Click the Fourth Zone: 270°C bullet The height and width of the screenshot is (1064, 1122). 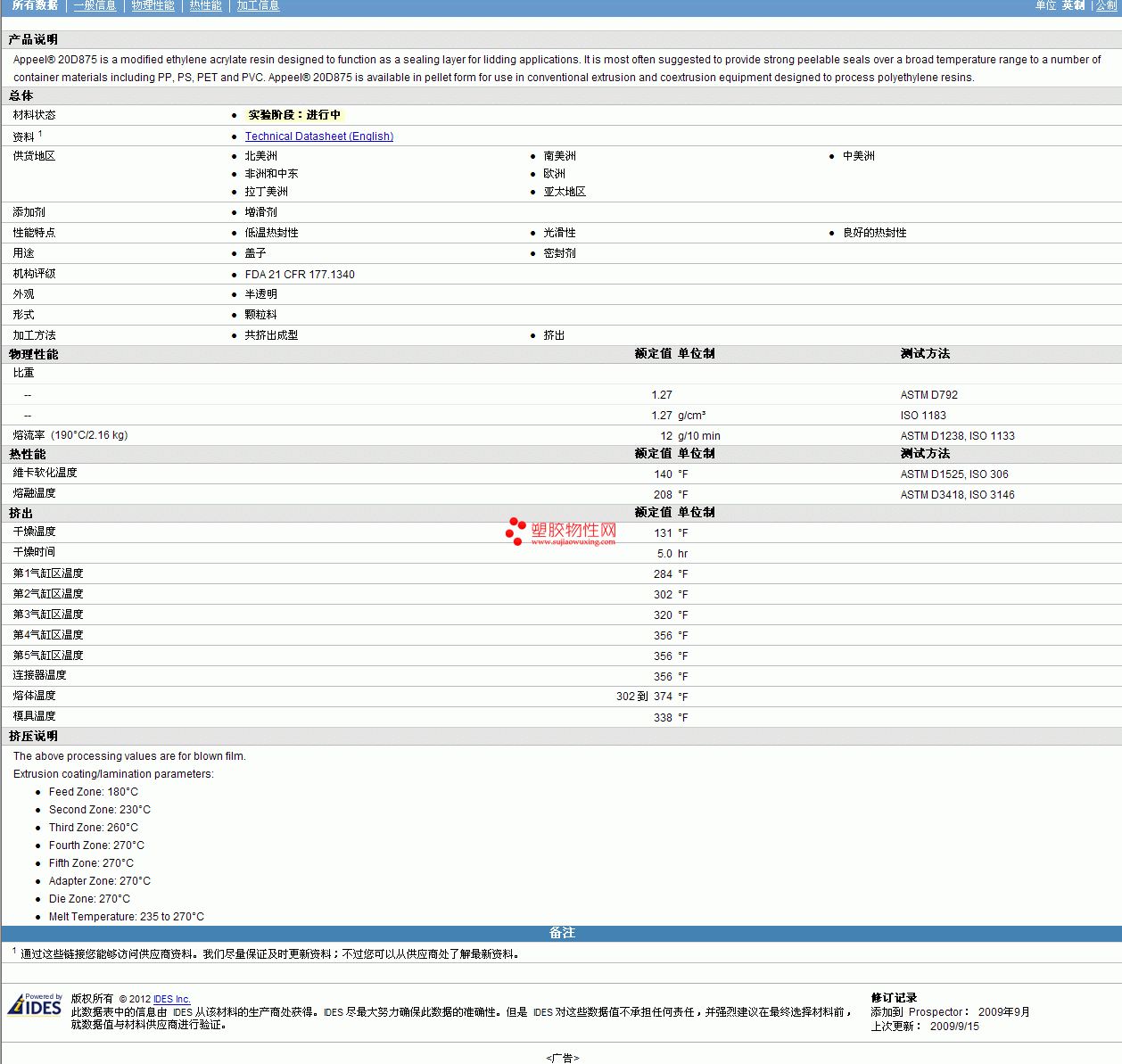[96, 845]
